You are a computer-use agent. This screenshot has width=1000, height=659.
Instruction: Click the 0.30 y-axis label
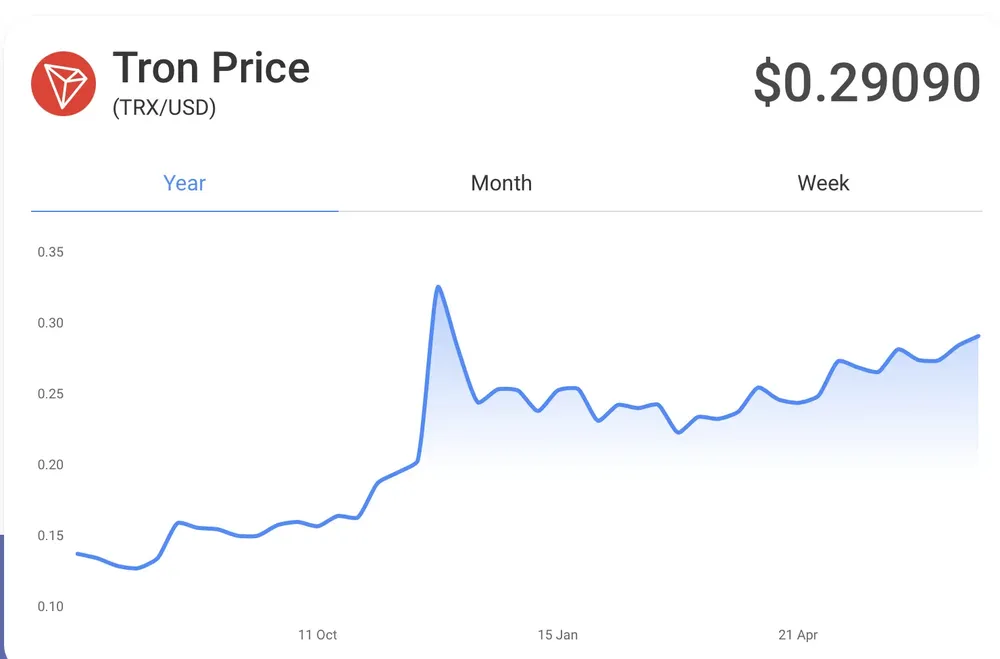tap(50, 323)
